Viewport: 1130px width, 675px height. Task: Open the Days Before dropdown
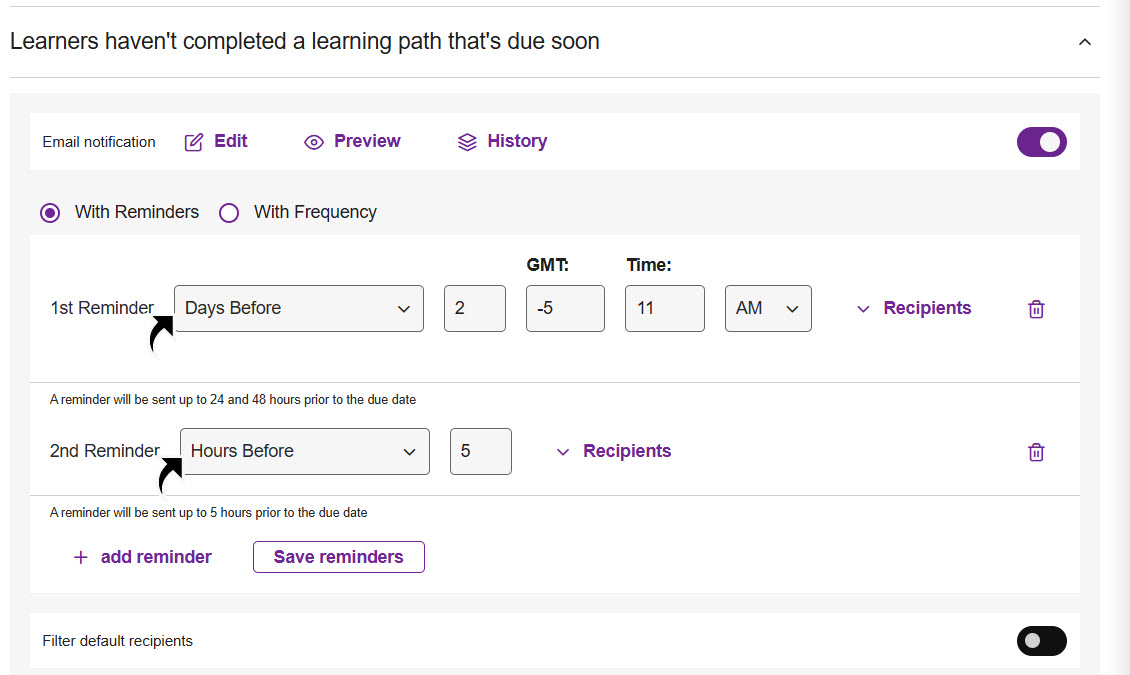click(298, 308)
